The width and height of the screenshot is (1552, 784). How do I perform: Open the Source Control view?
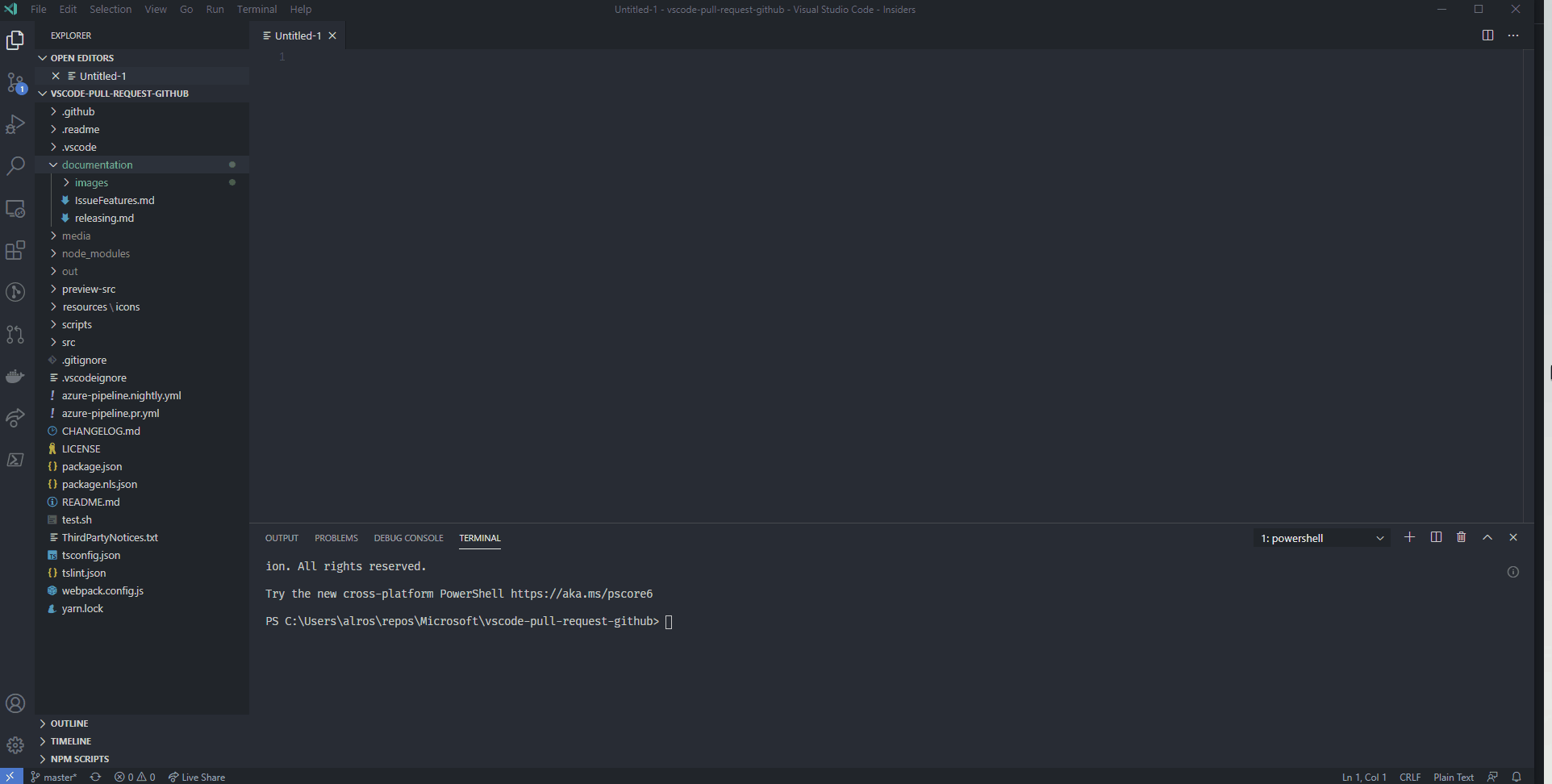(15, 82)
